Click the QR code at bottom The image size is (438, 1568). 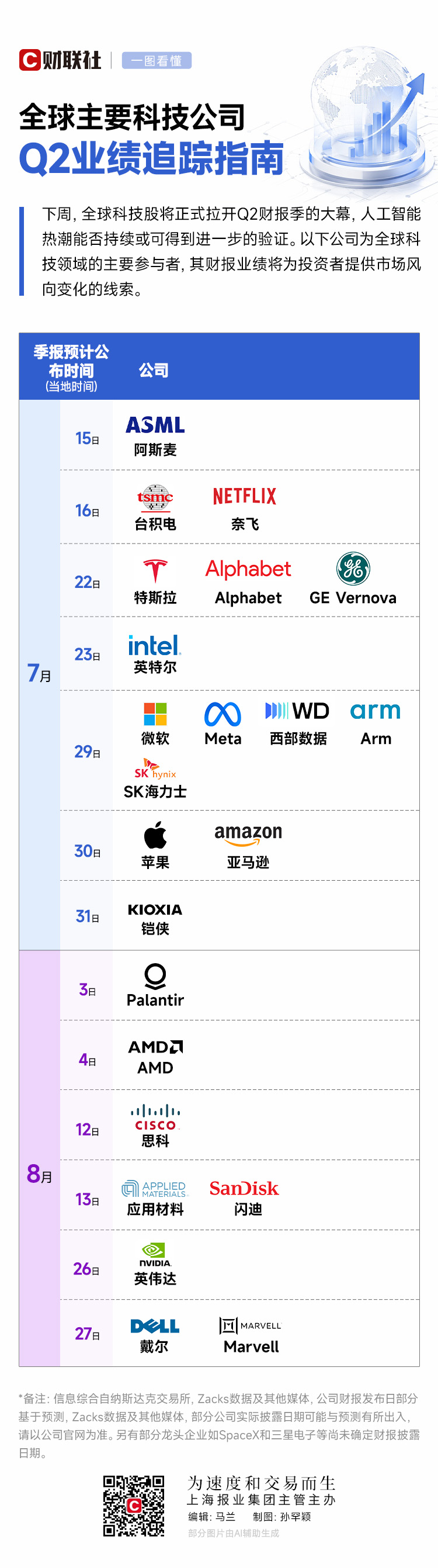pyautogui.click(x=134, y=1505)
